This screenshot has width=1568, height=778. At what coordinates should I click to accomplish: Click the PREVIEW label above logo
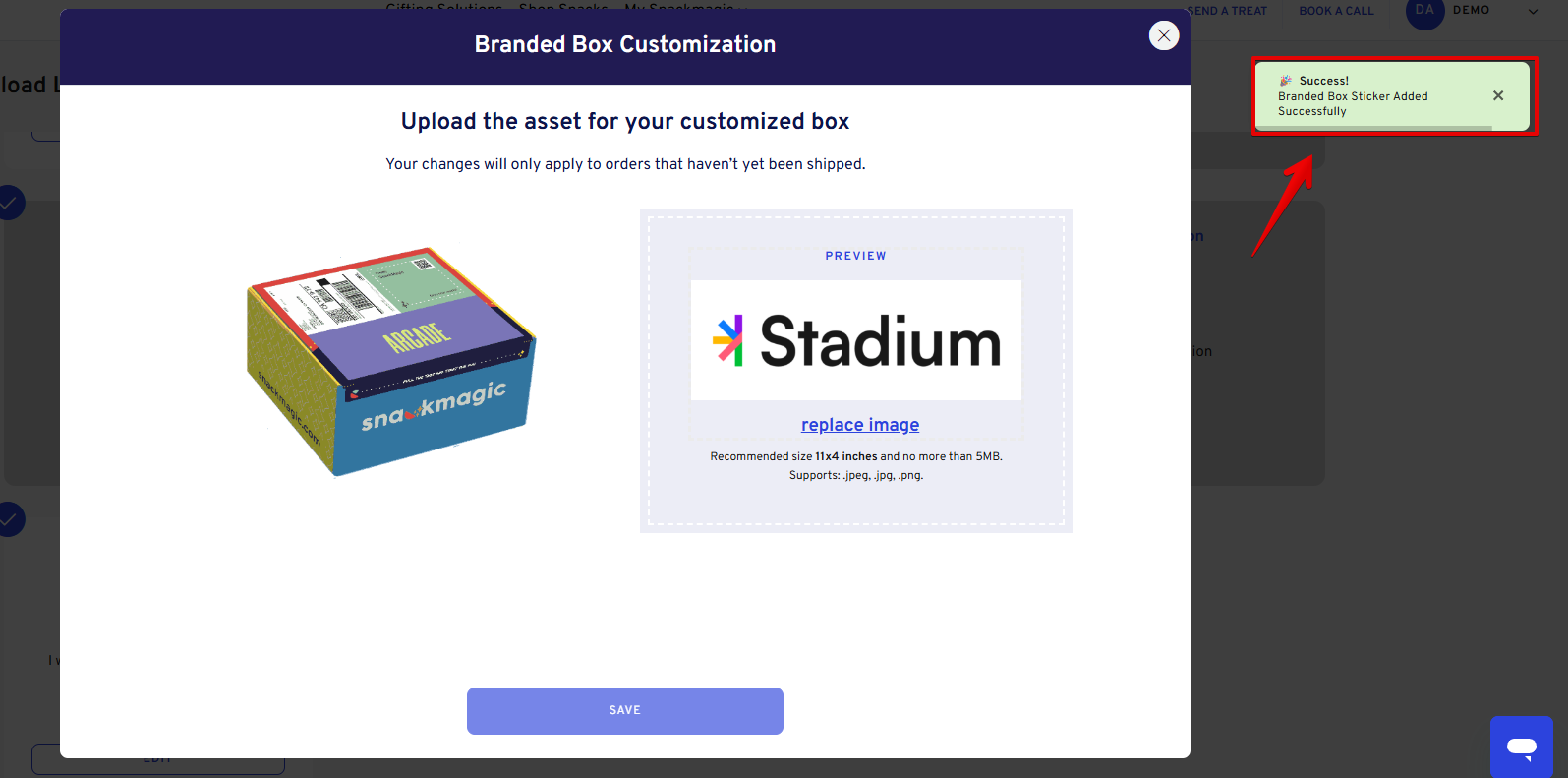point(856,256)
